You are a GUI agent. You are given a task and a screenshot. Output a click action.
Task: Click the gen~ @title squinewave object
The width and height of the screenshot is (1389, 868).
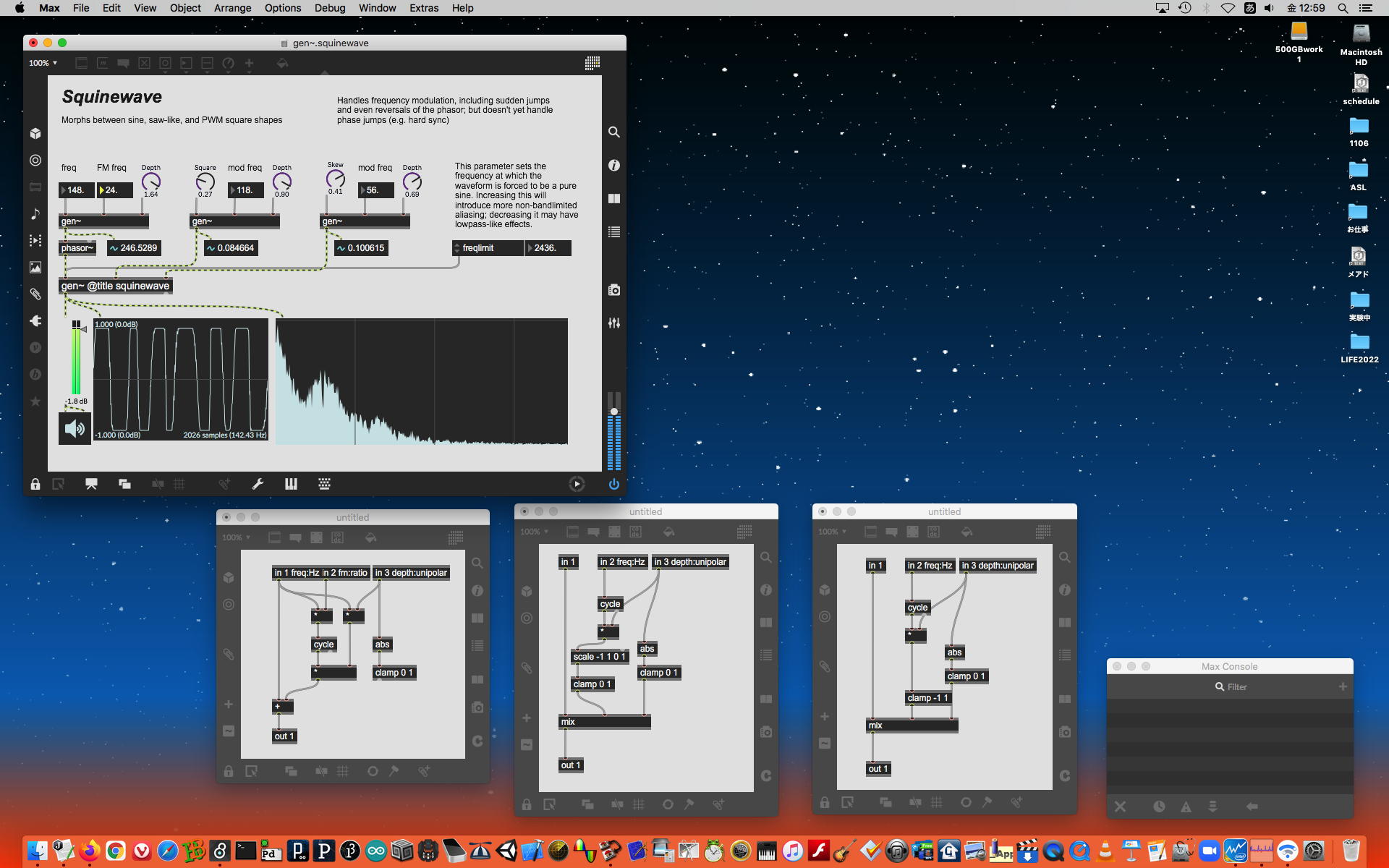pyautogui.click(x=116, y=286)
